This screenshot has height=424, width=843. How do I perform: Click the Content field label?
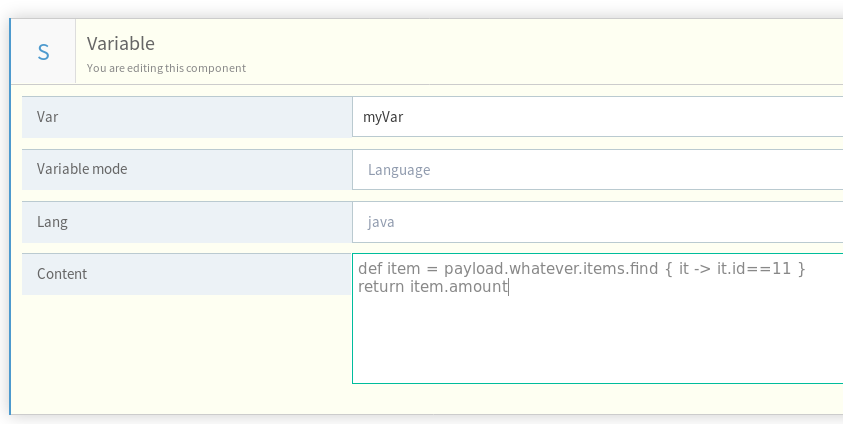62,273
